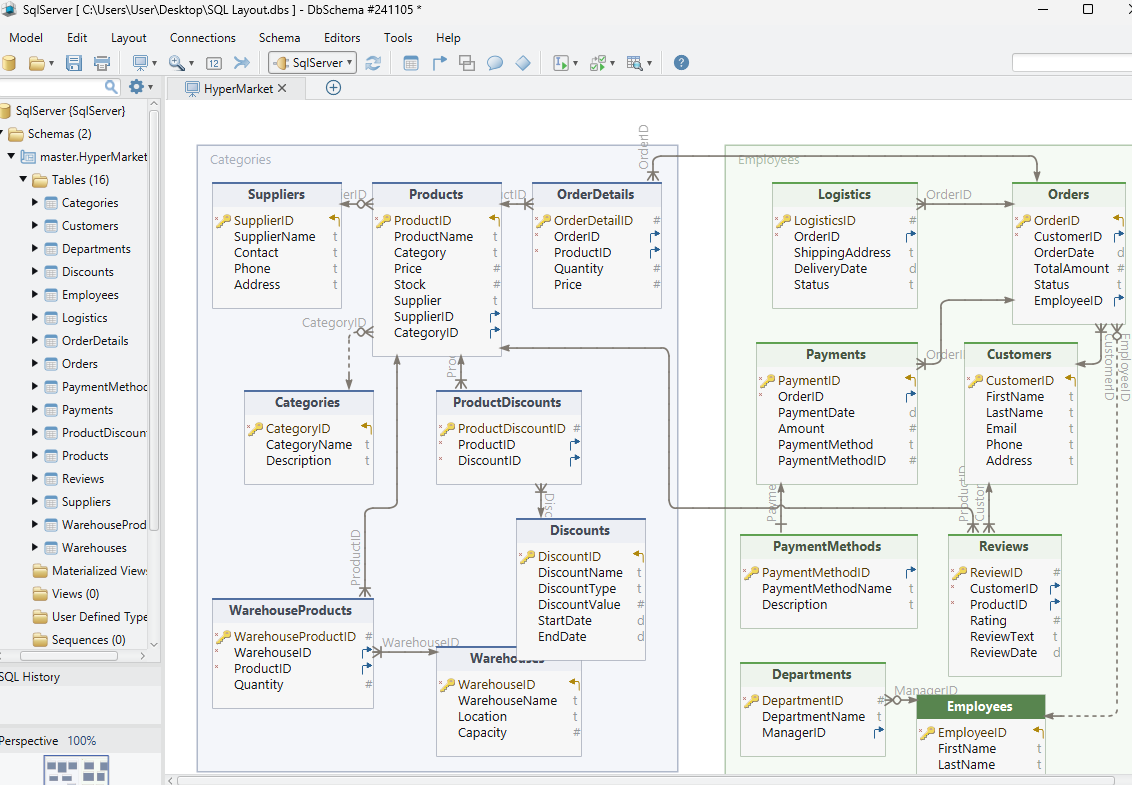The width and height of the screenshot is (1132, 785).
Task: Click the callout speech bubble icon
Action: (x=495, y=63)
